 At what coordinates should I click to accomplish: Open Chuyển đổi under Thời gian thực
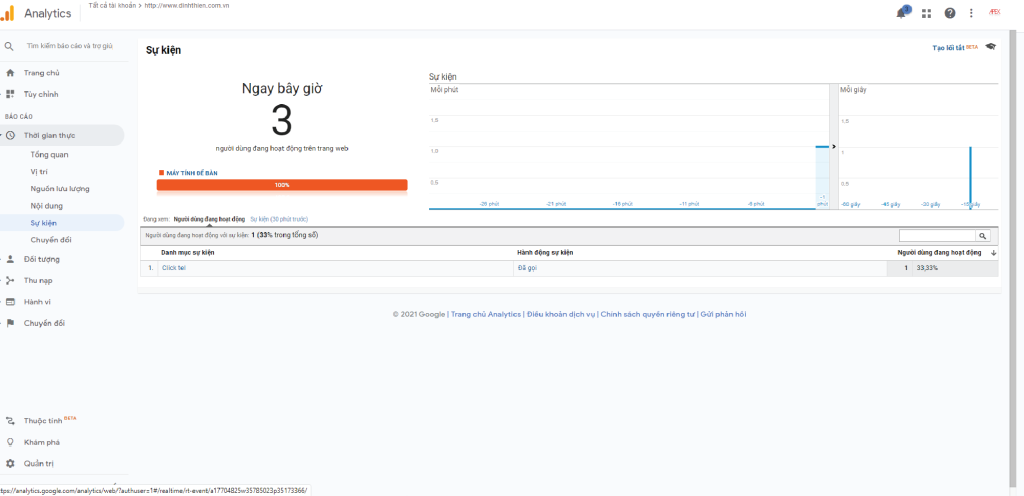coord(51,240)
